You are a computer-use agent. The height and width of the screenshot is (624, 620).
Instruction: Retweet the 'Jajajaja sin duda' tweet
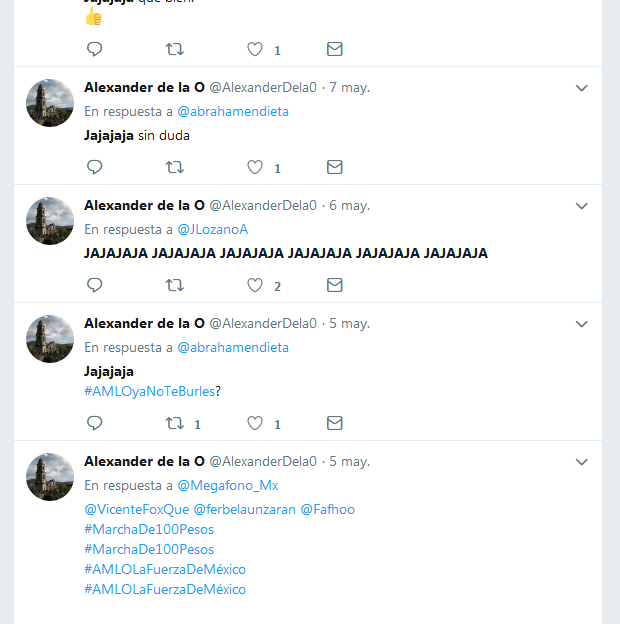pos(174,167)
